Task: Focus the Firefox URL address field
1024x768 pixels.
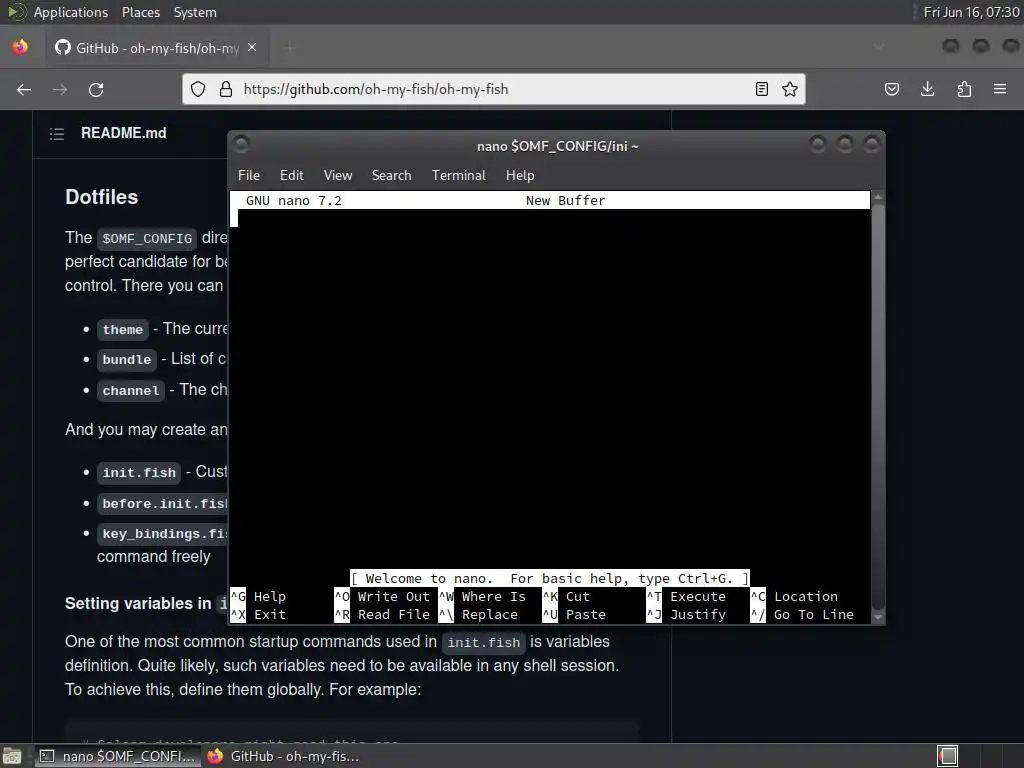Action: [493, 89]
